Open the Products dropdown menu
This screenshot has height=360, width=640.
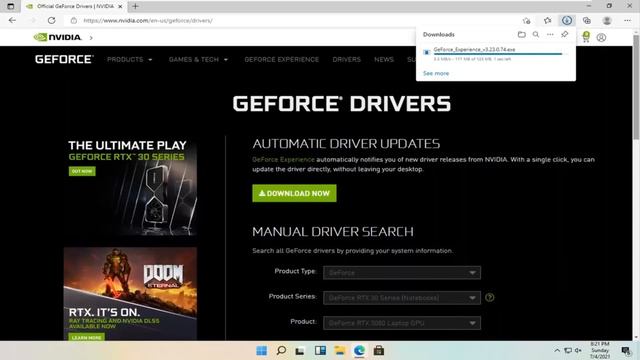coord(129,60)
